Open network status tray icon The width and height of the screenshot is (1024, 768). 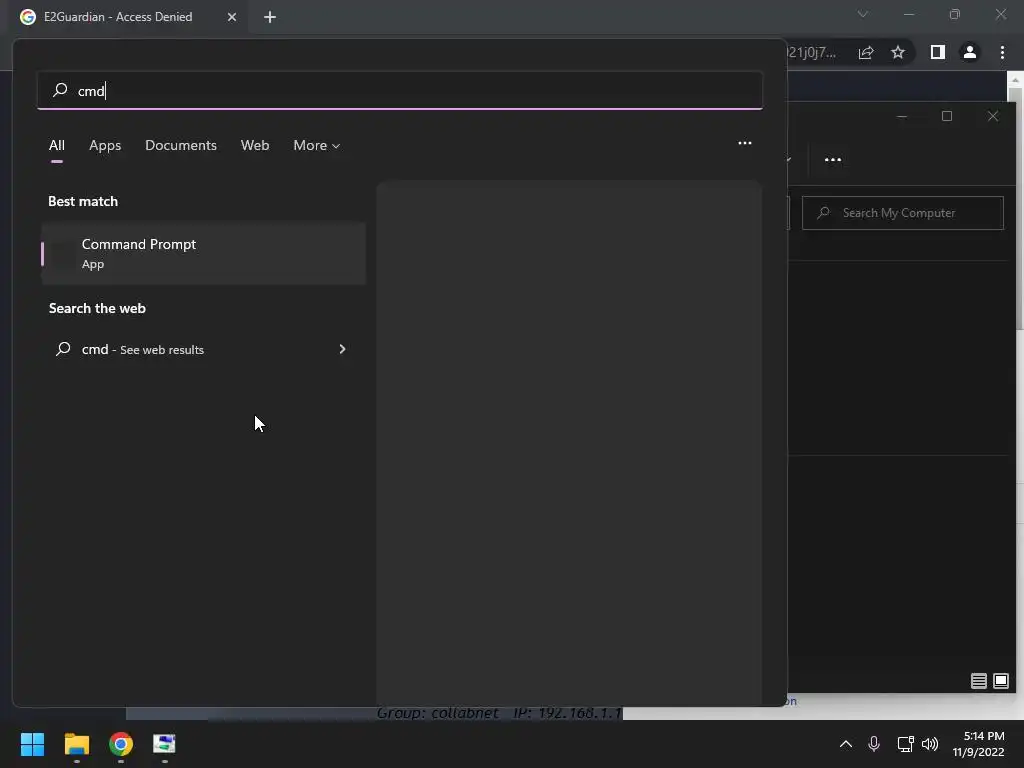[905, 744]
